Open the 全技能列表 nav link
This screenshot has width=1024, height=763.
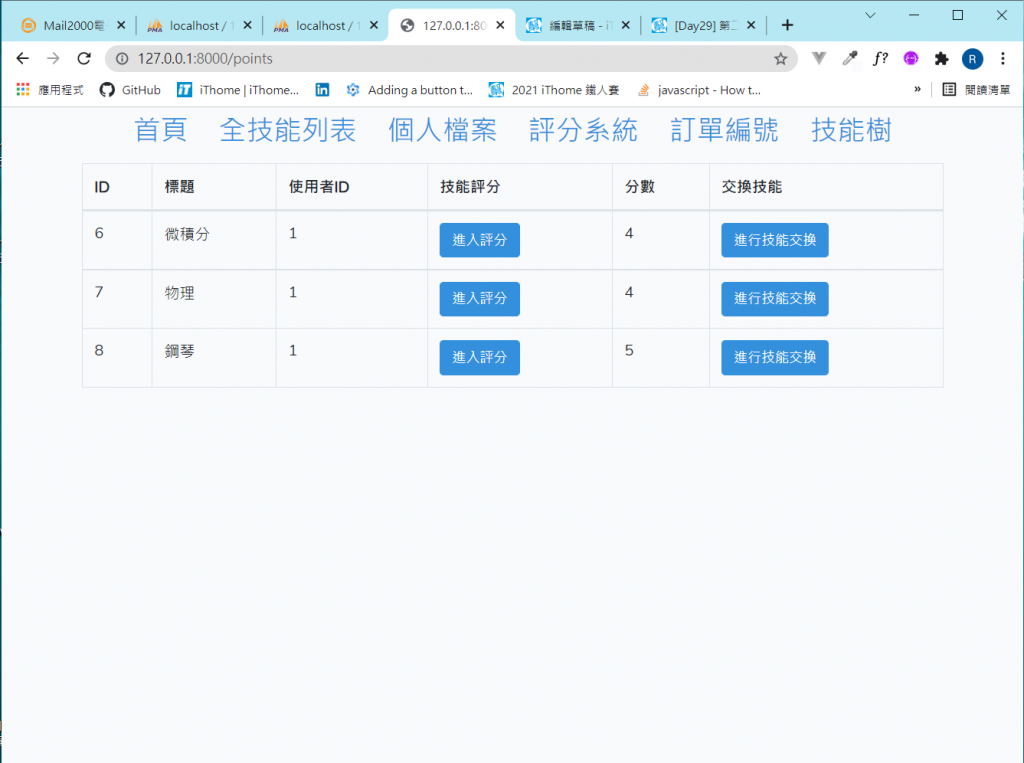288,130
